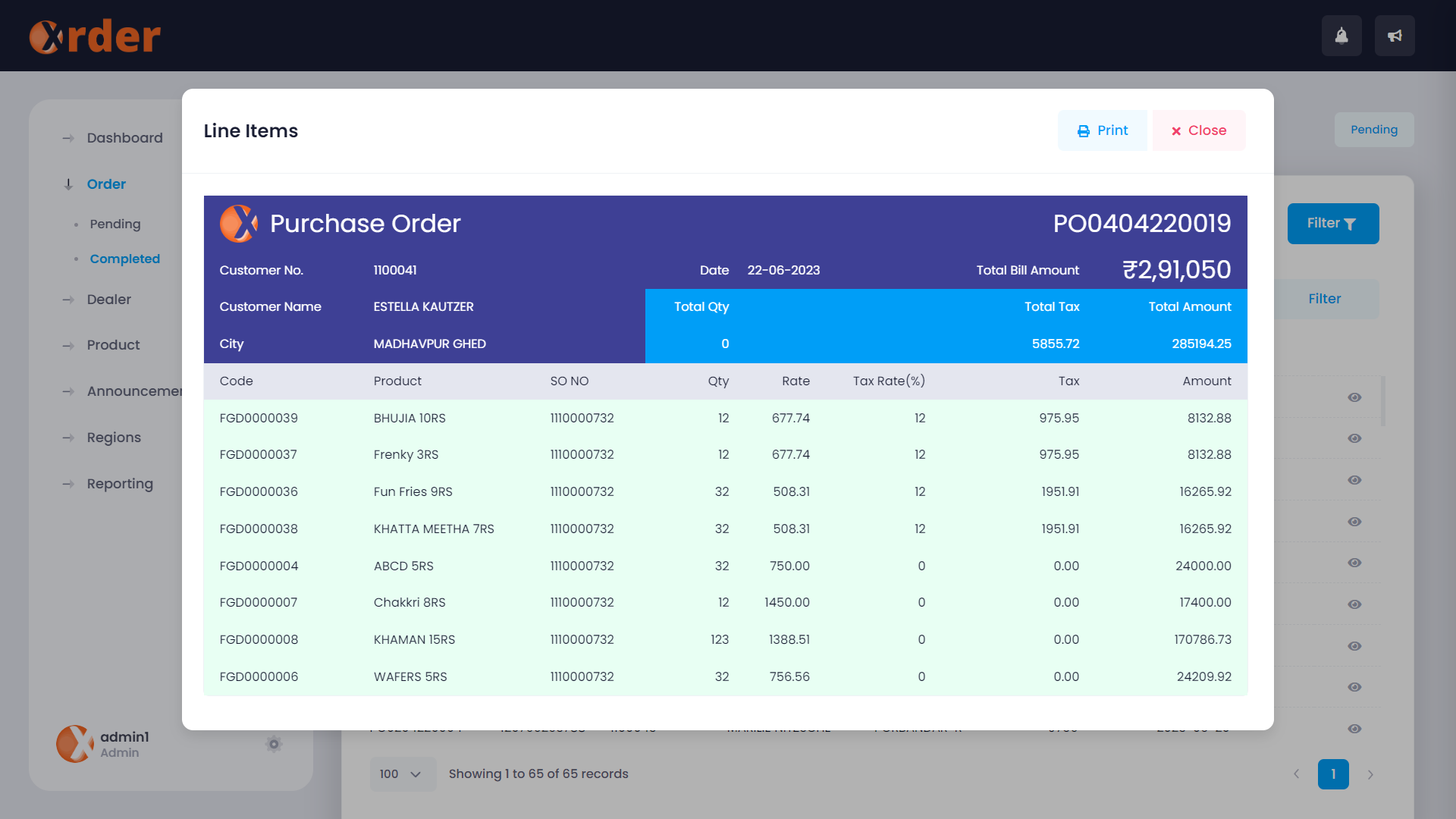This screenshot has width=1456, height=819.
Task: Click the arrow icon beside Dashboard
Action: click(68, 138)
